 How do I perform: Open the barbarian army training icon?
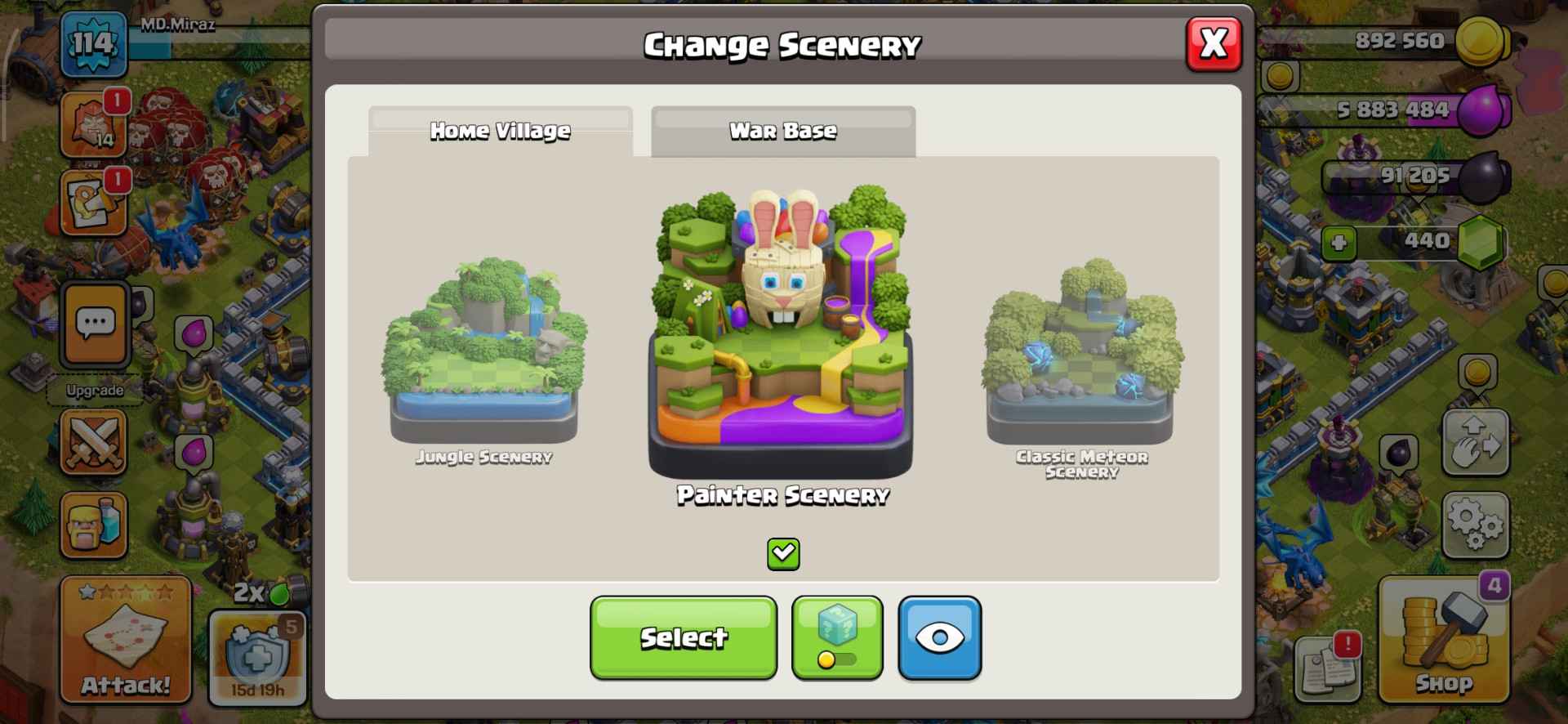click(93, 525)
